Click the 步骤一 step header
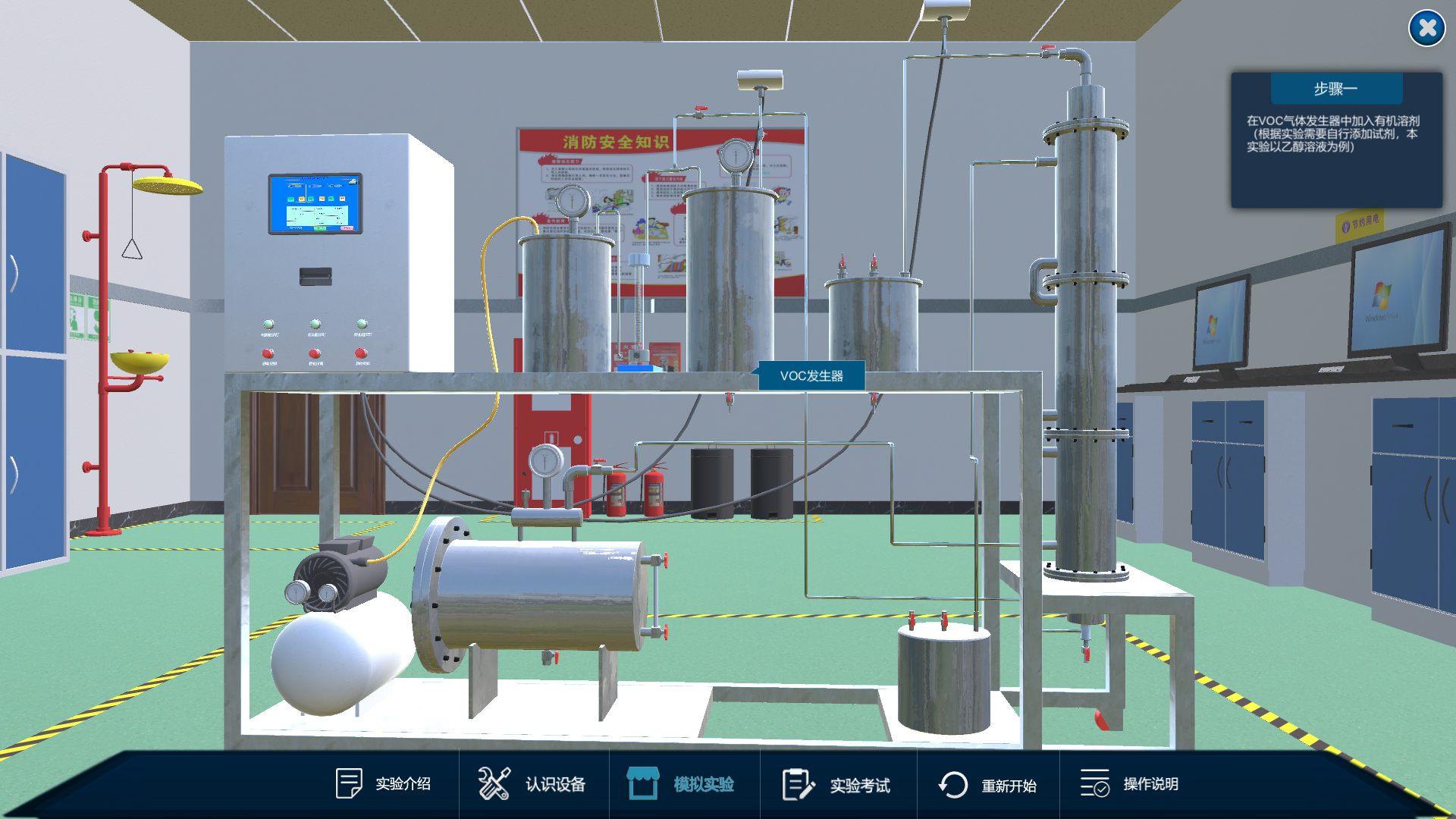This screenshot has height=819, width=1456. [1335, 89]
